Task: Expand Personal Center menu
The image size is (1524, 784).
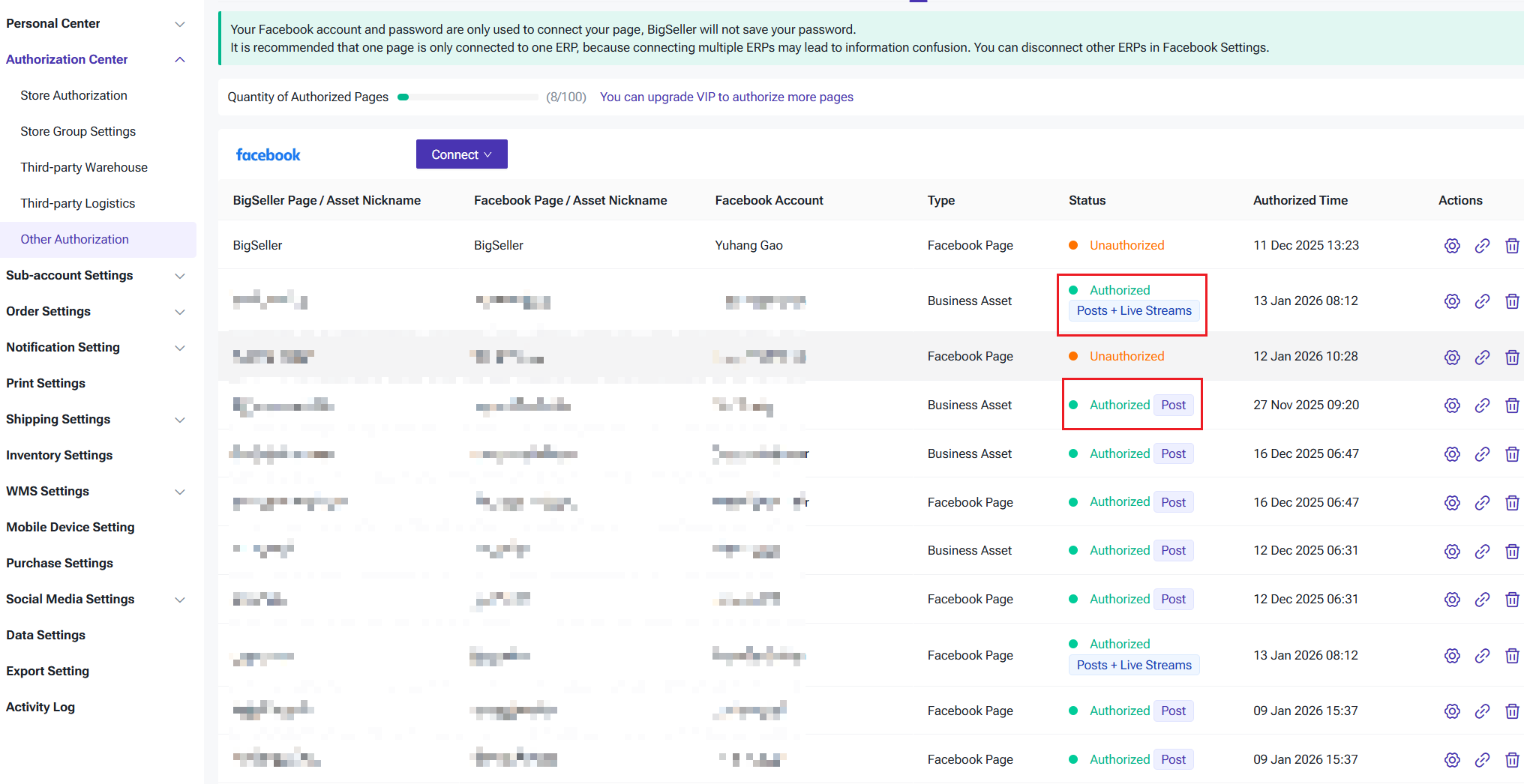Action: point(179,24)
